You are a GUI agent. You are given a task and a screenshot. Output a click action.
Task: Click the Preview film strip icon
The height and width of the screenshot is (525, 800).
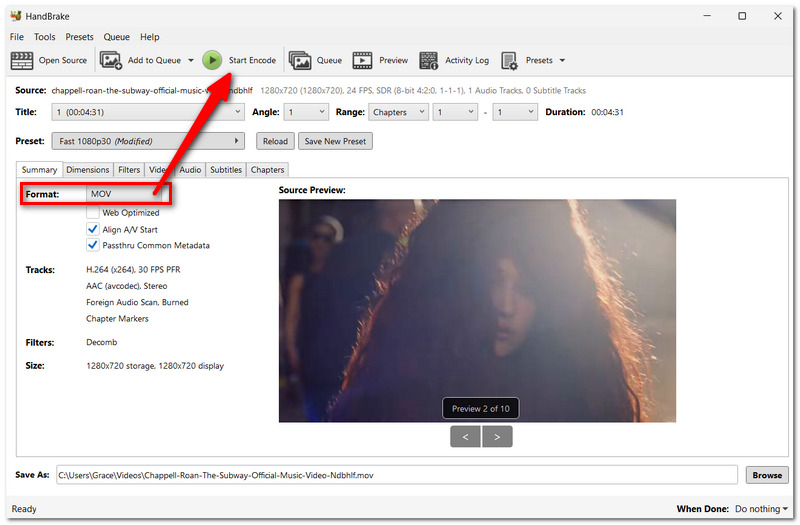[362, 60]
